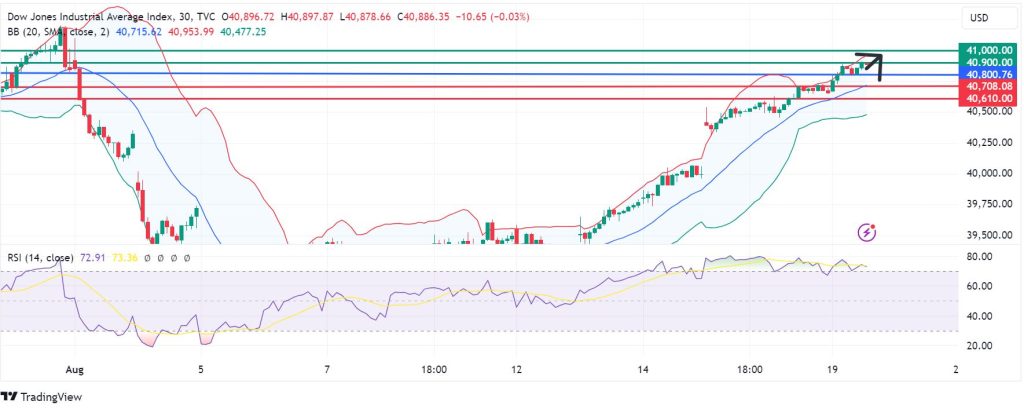Click the RSI value 72.91
Screen dimensions: 1024x409
coord(91,258)
